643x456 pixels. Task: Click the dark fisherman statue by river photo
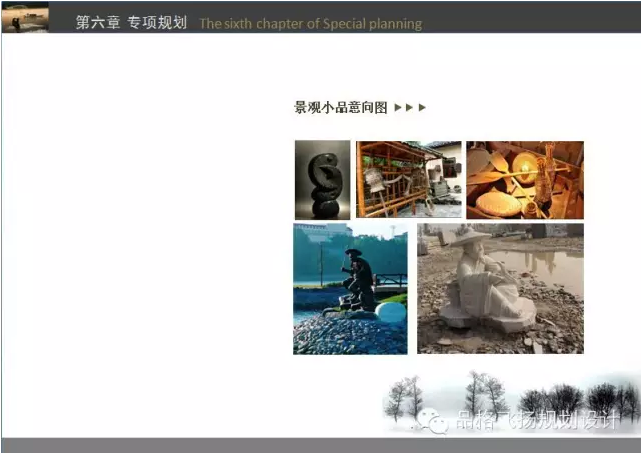(x=350, y=289)
